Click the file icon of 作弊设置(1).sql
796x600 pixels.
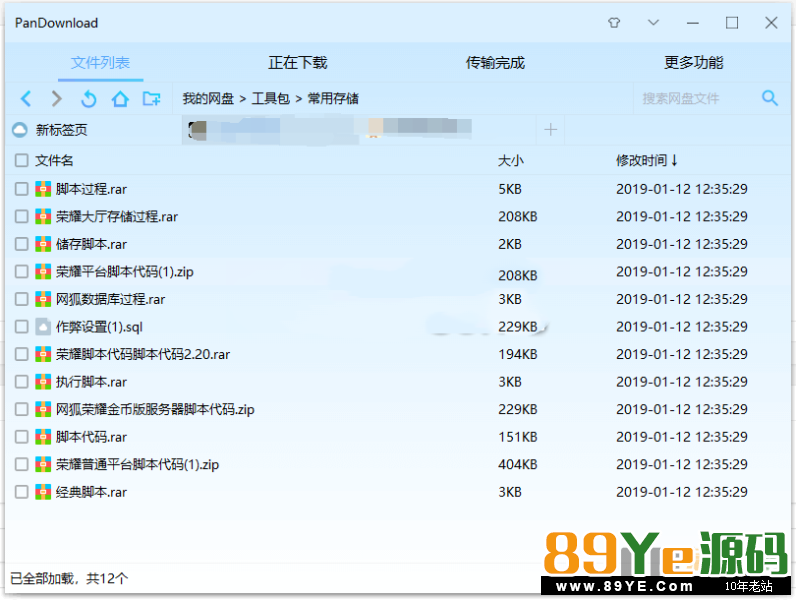[43, 326]
